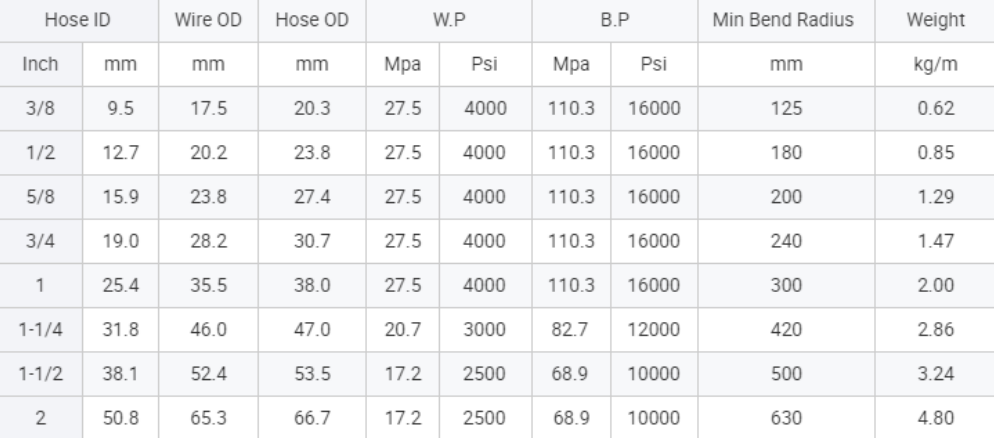Click the 82.7 Mpa burst pressure cell
Screen dimensions: 994x438
coord(571,330)
